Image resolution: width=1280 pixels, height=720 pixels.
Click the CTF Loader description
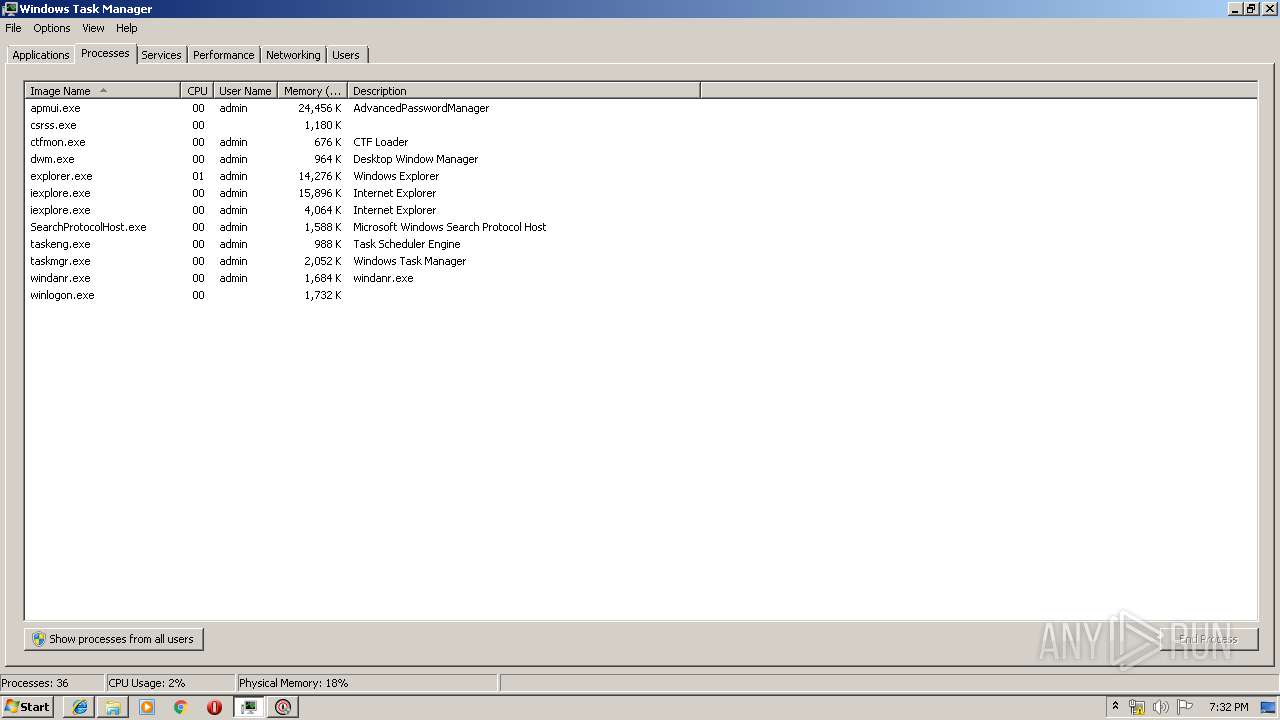pyautogui.click(x=380, y=142)
